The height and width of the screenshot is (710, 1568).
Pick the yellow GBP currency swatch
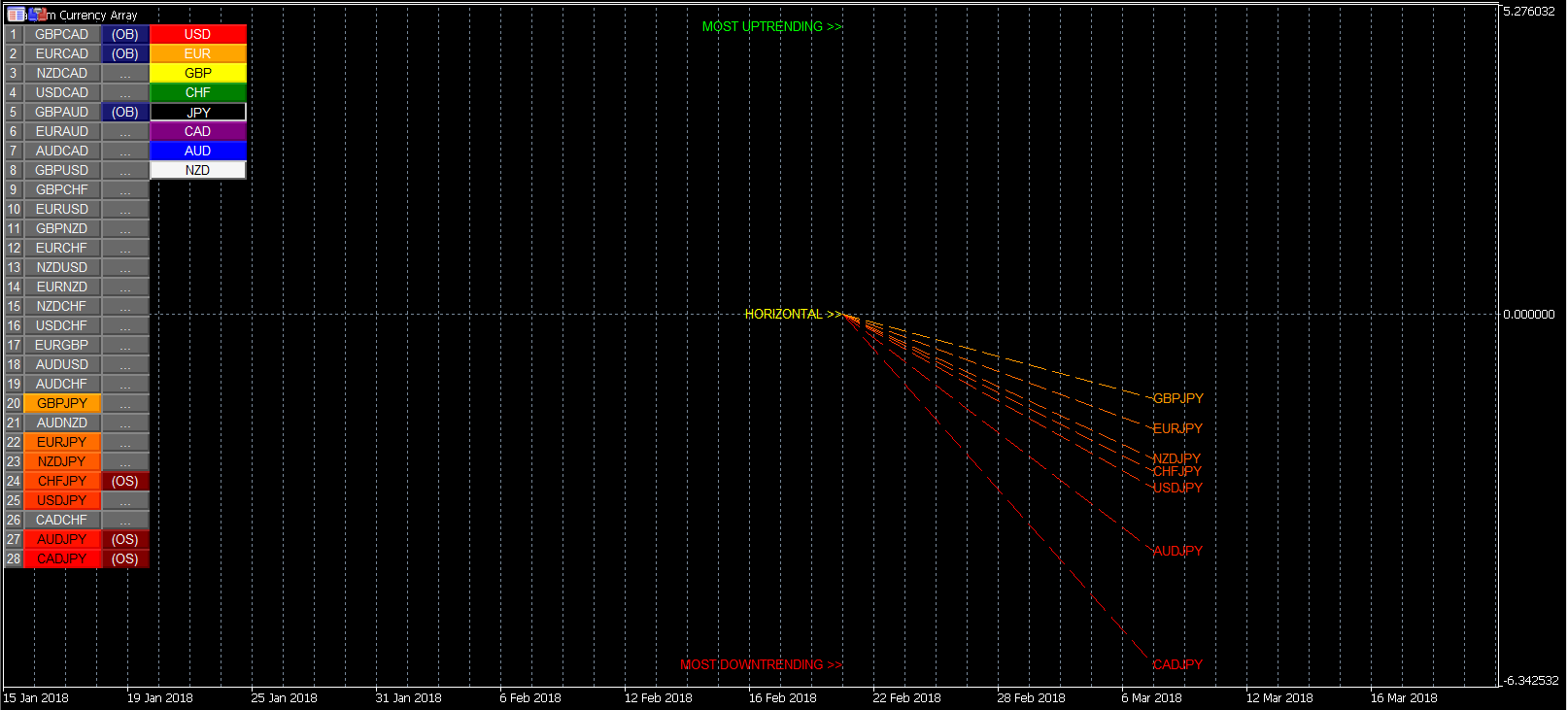click(197, 73)
